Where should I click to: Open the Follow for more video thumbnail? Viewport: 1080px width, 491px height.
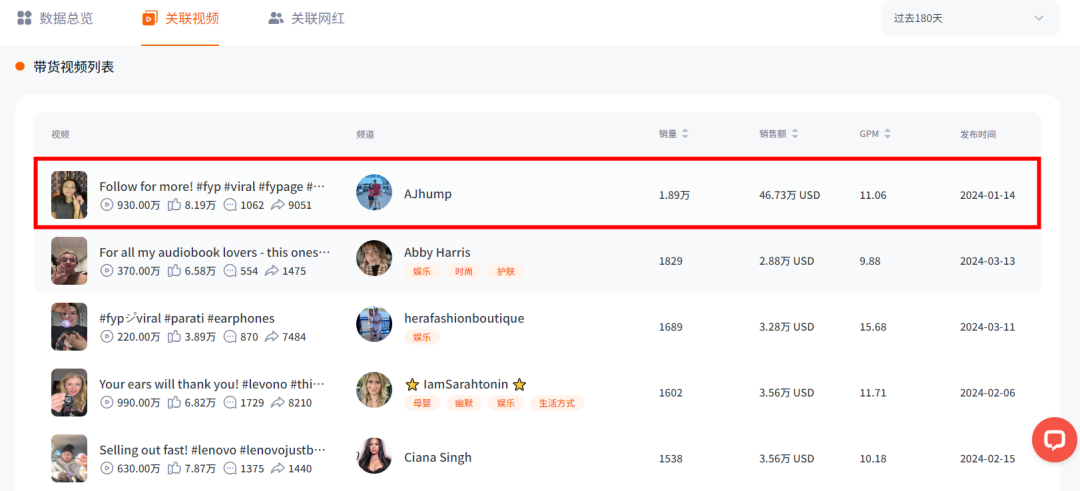[x=69, y=195]
